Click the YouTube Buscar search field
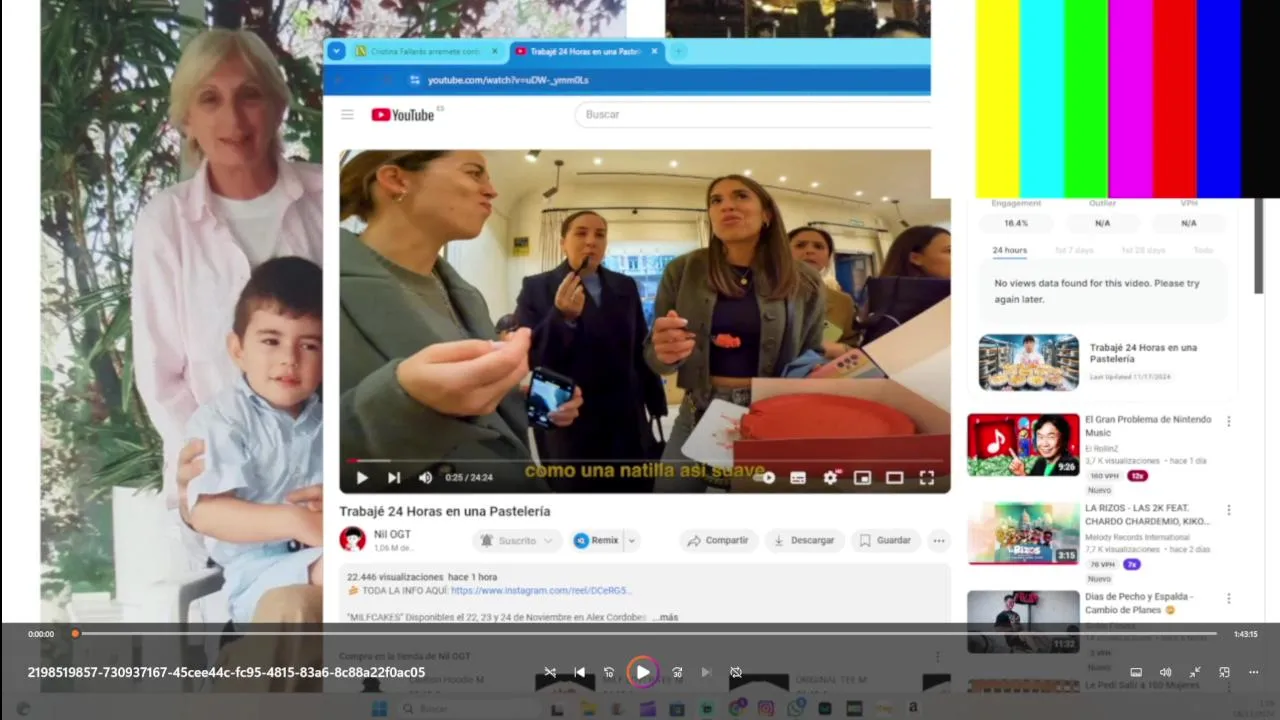The image size is (1280, 720). pyautogui.click(x=752, y=114)
